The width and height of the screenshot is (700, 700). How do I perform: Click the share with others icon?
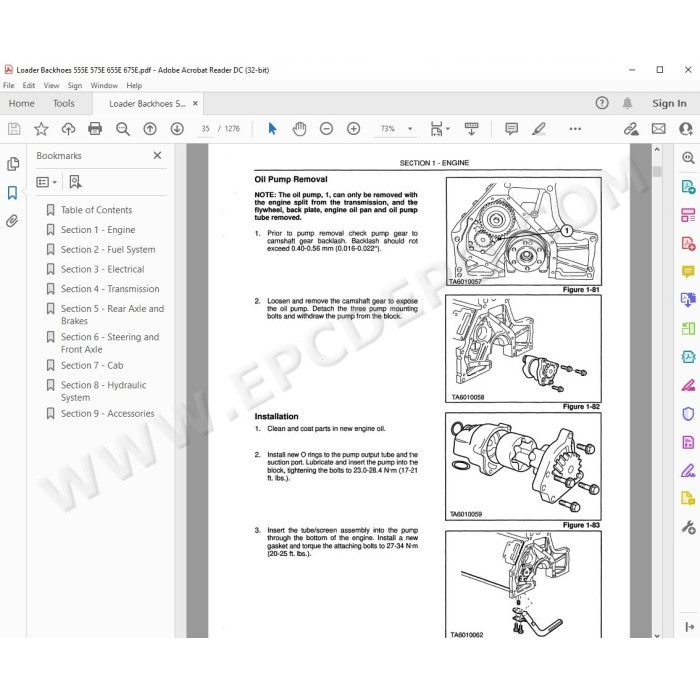point(686,129)
